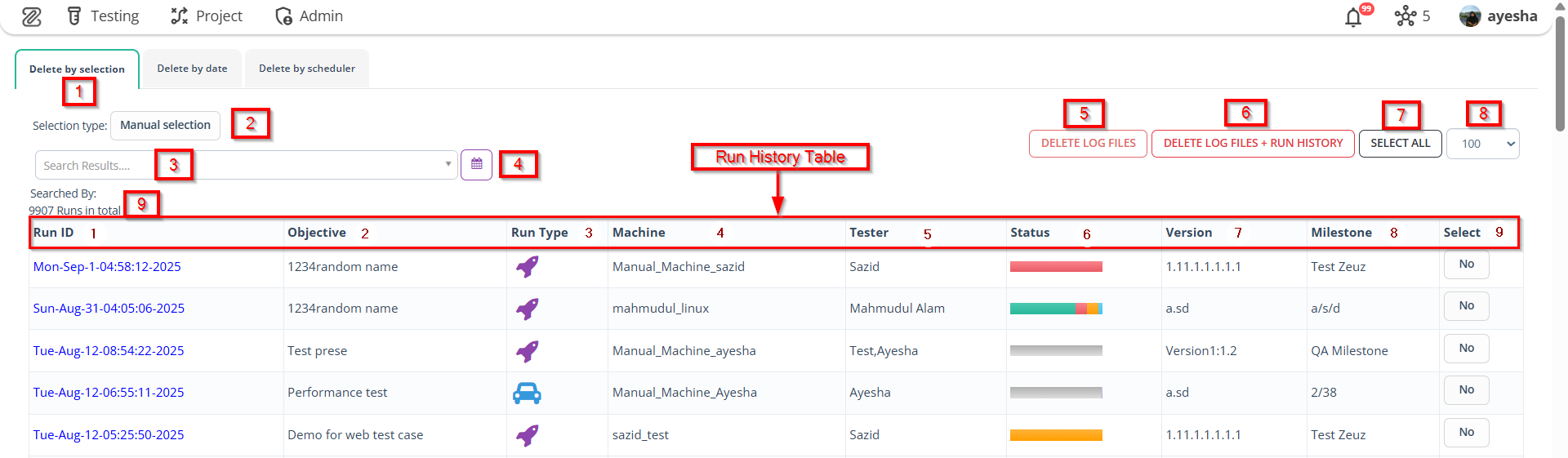The image size is (1568, 458).
Task: Click the ZeuZ logo icon
Action: [32, 16]
